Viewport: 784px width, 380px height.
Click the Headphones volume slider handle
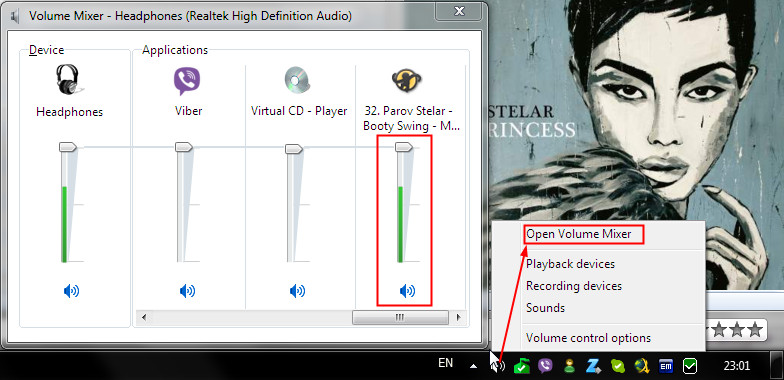click(x=67, y=146)
